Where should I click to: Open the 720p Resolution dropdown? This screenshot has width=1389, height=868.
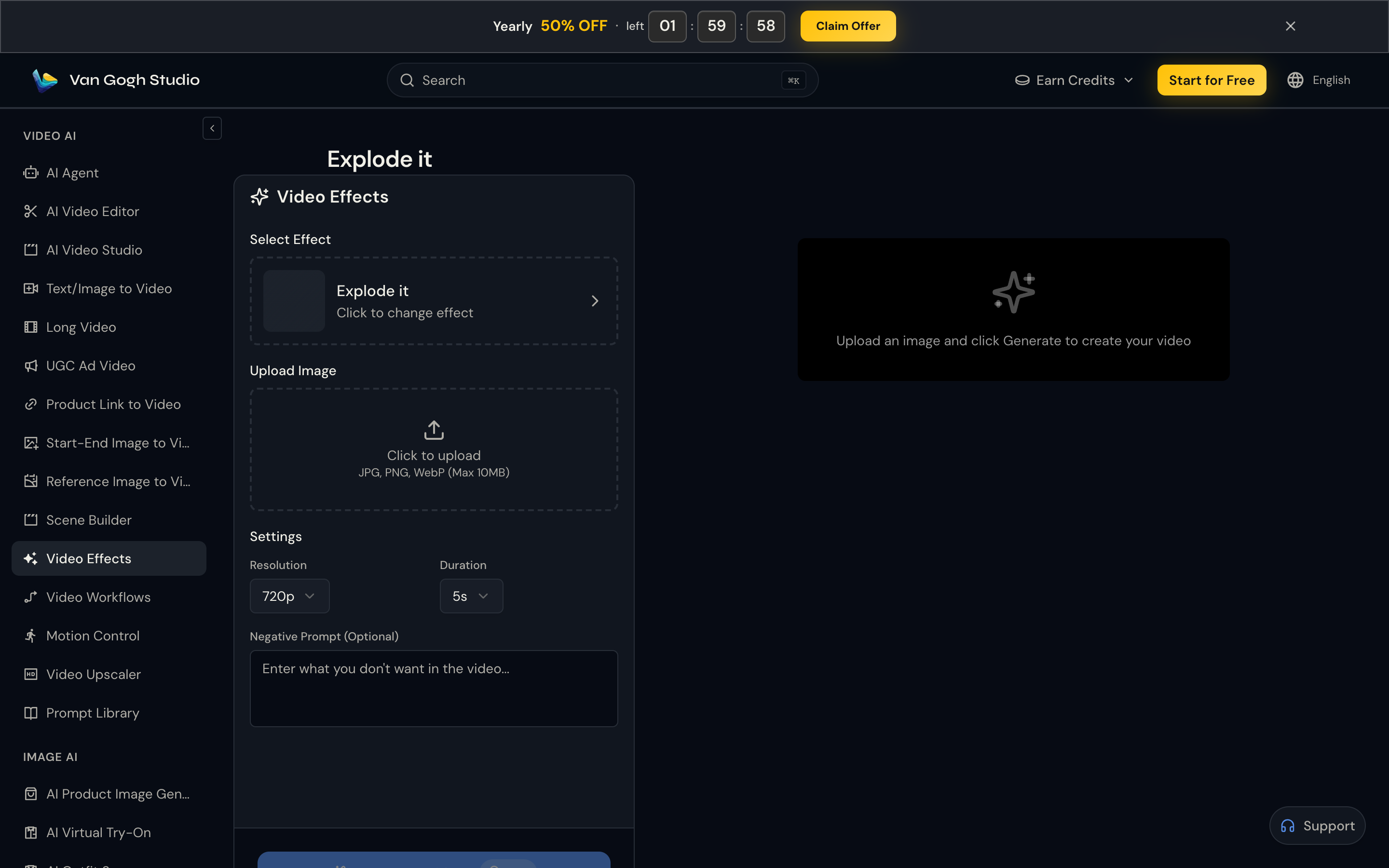pyautogui.click(x=289, y=596)
